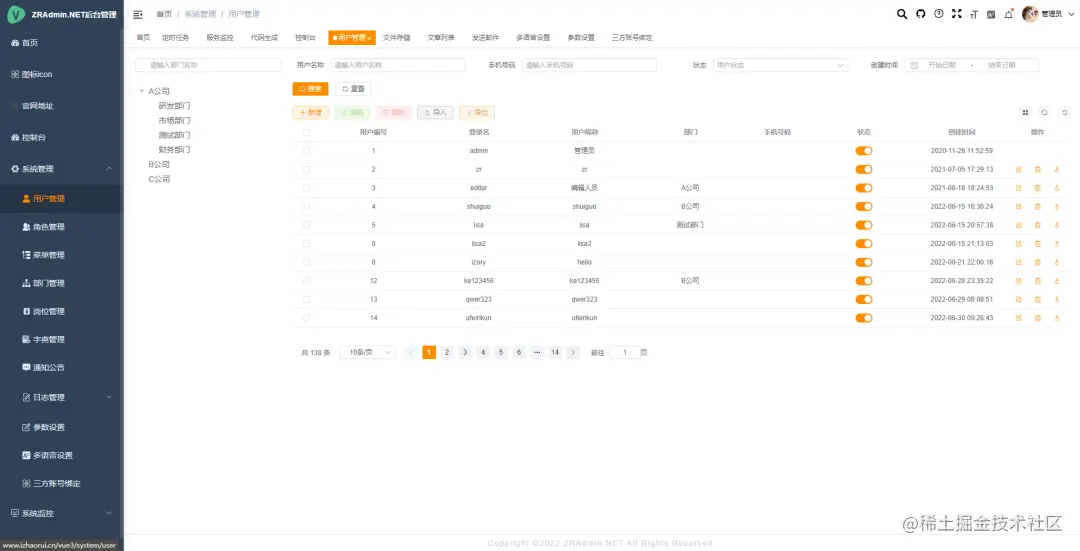Click the help question mark icon
Viewport: 1080px width, 551px height.
tap(938, 14)
